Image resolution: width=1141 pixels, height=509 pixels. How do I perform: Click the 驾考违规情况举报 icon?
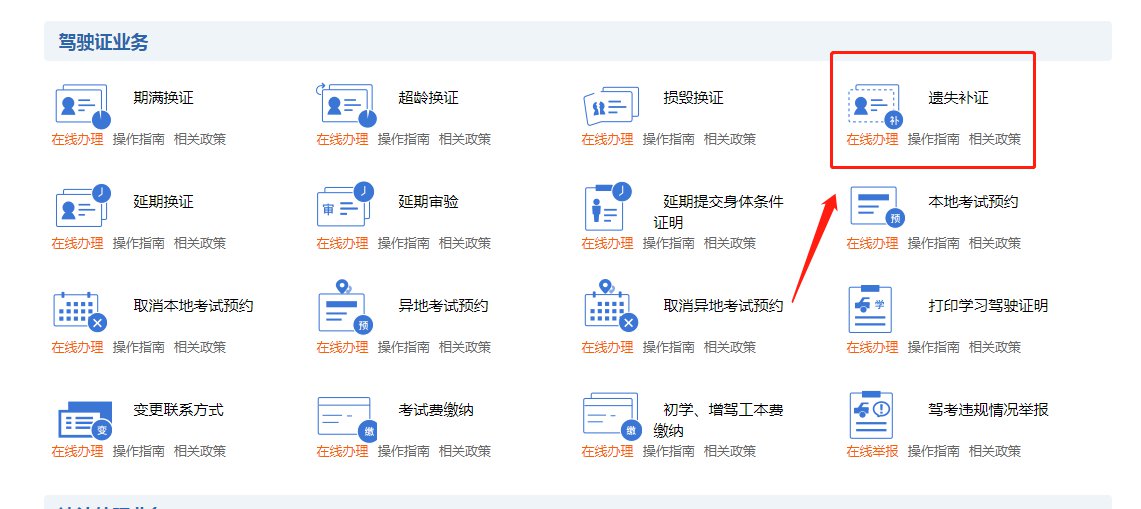click(x=870, y=414)
